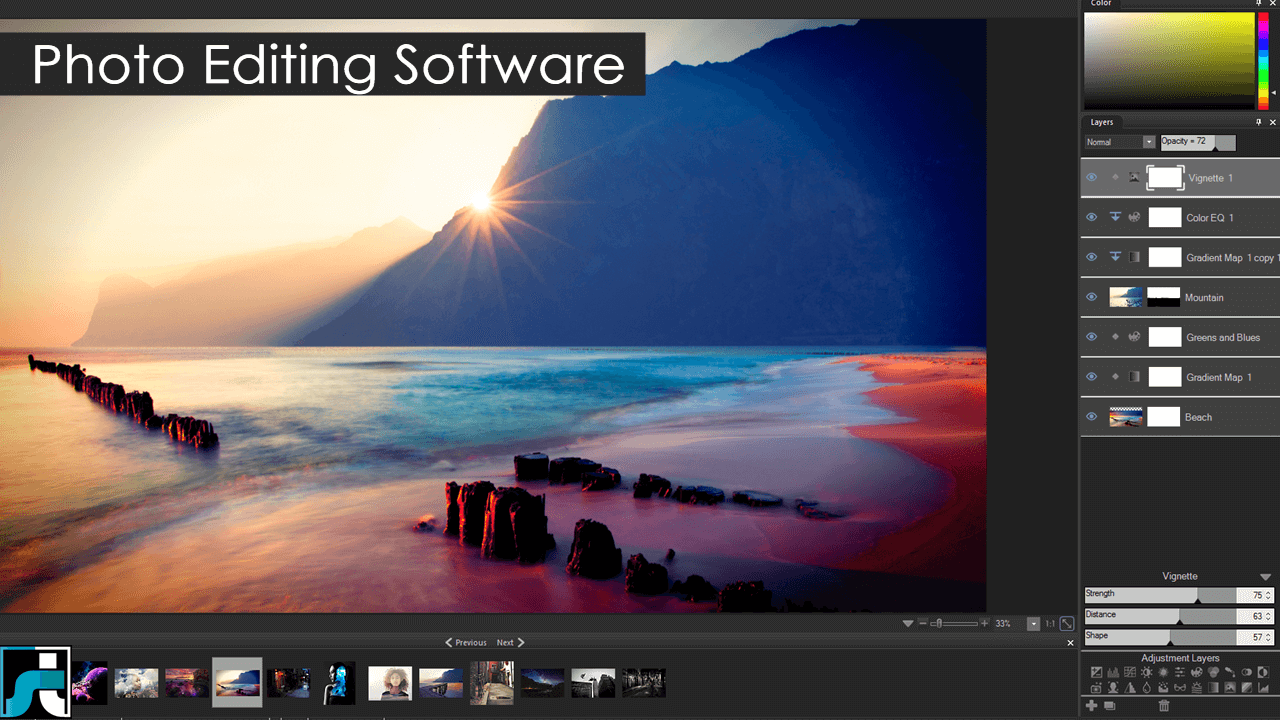Delete selected layer using the trash icon
1280x720 pixels.
(x=1163, y=705)
